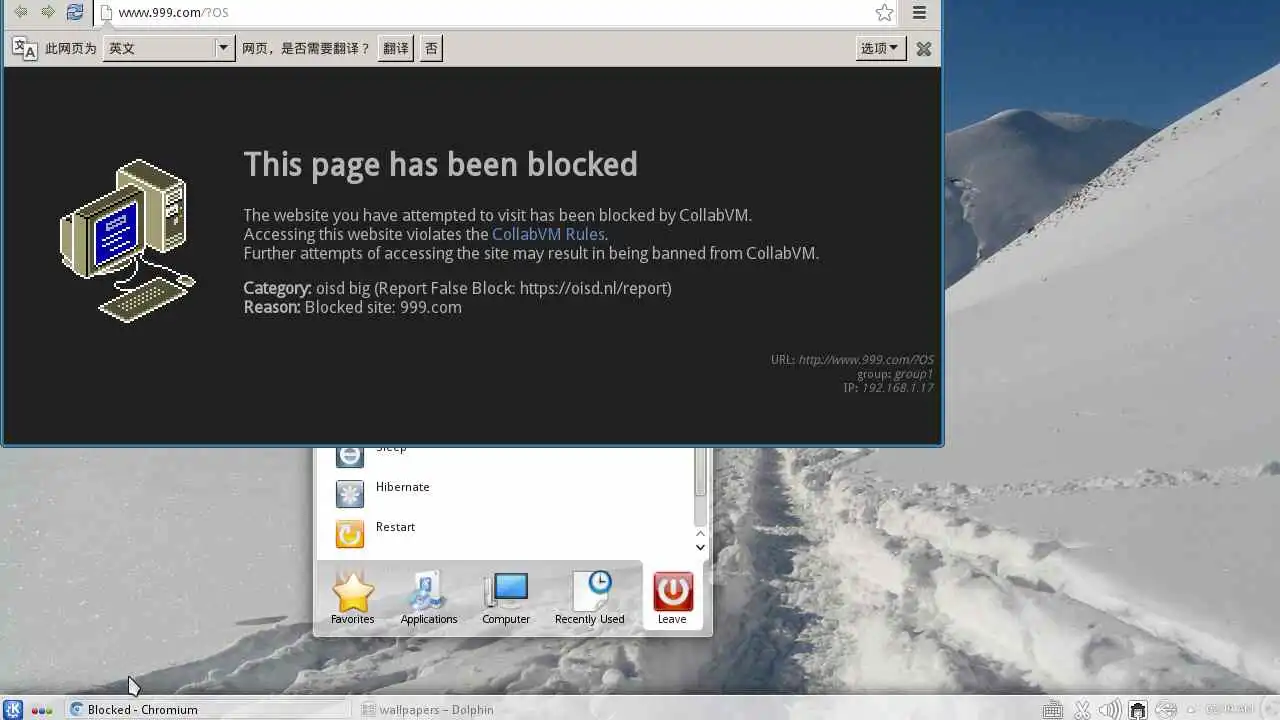Viewport: 1280px width, 720px height.
Task: Expand hidden tray icons arrow
Action: coord(1190,710)
